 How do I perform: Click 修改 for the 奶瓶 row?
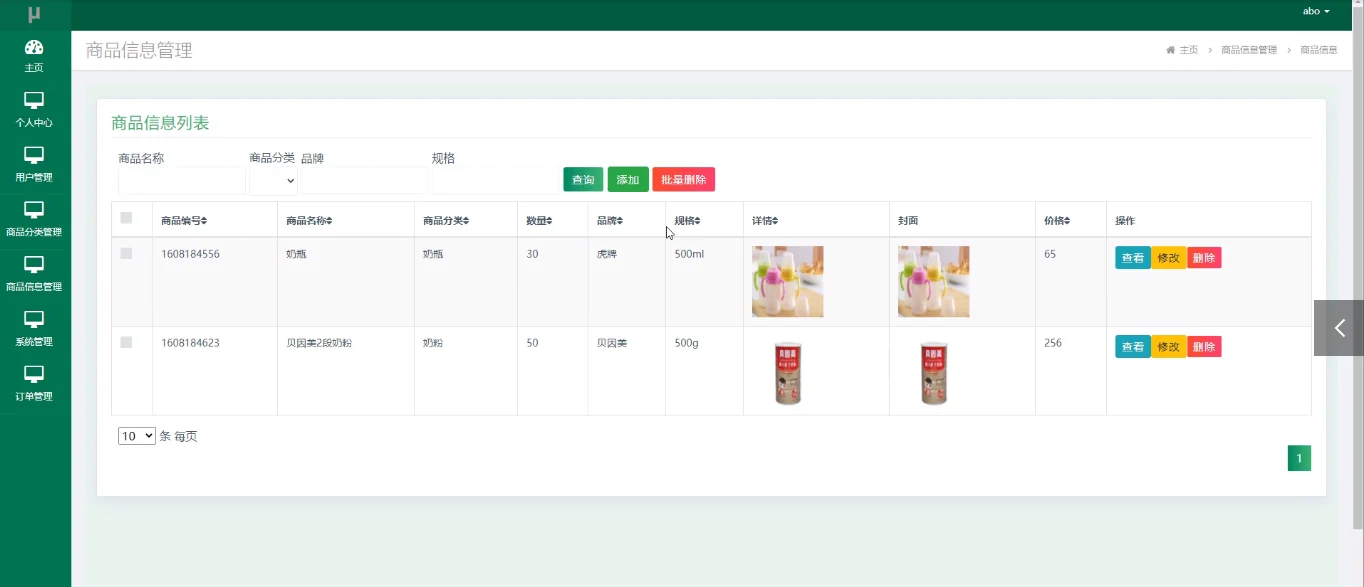point(1169,258)
